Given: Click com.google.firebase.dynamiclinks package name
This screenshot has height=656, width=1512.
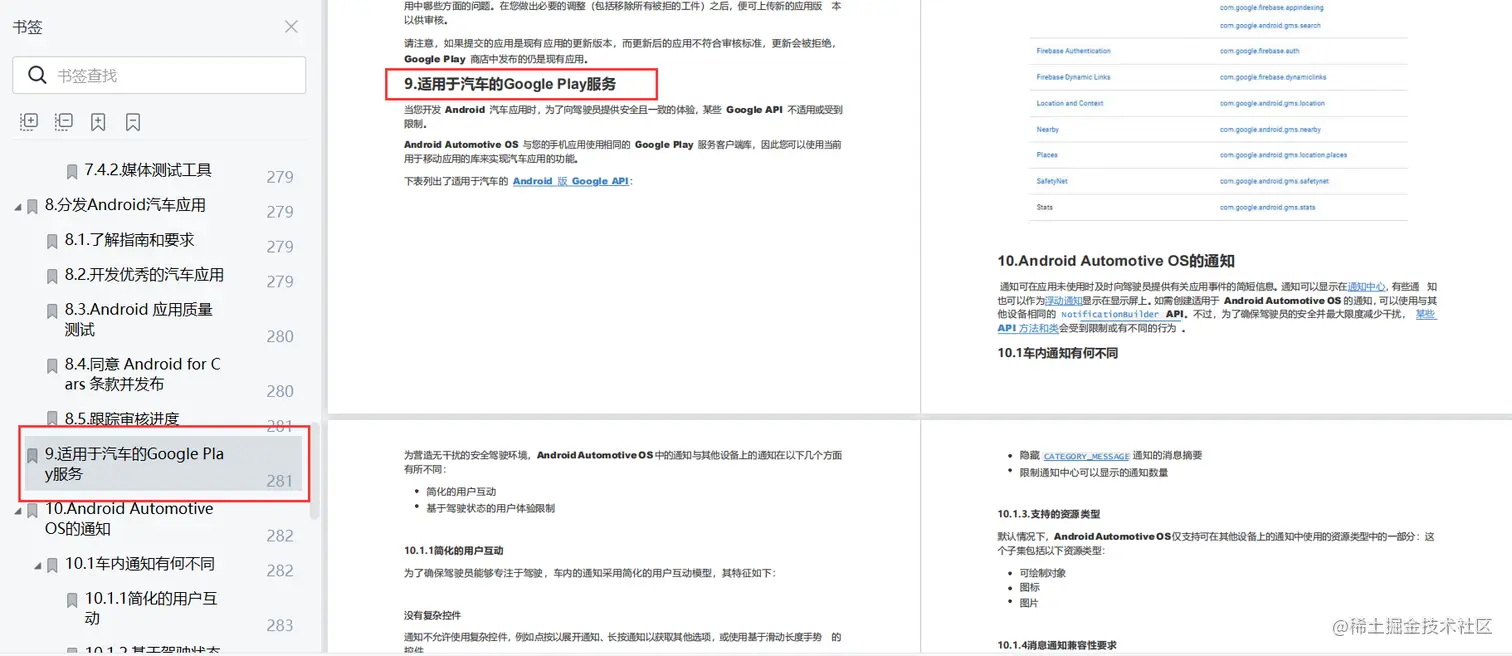Looking at the screenshot, I should 1273,77.
